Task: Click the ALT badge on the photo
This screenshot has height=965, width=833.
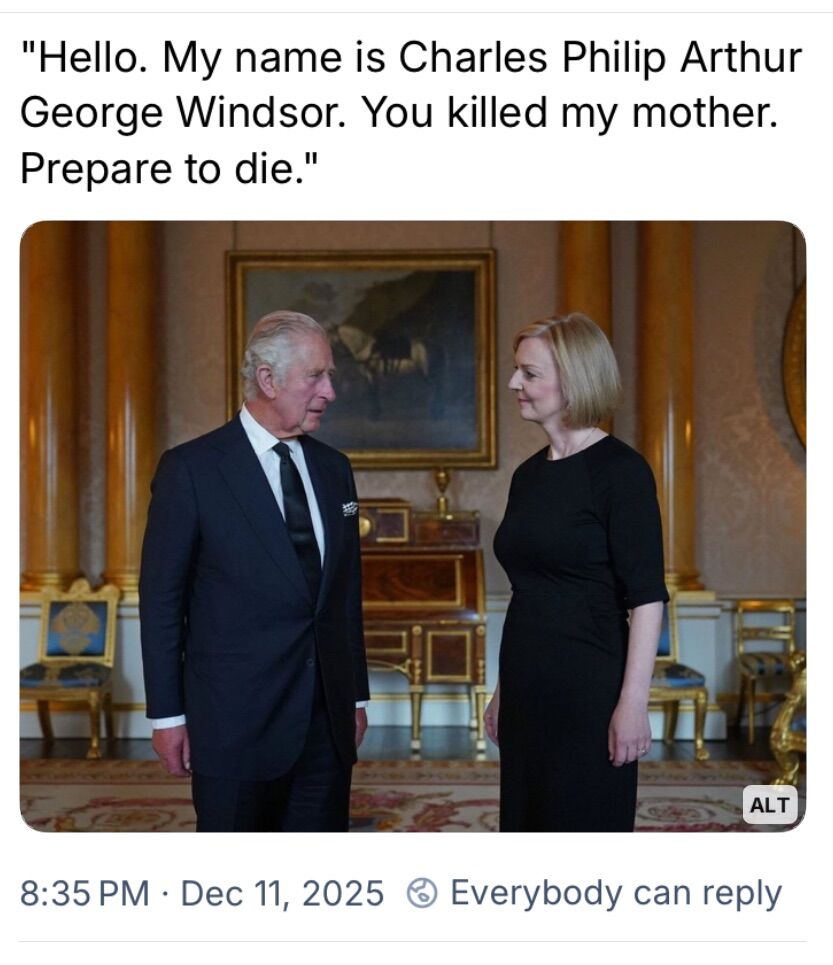Action: (x=769, y=804)
